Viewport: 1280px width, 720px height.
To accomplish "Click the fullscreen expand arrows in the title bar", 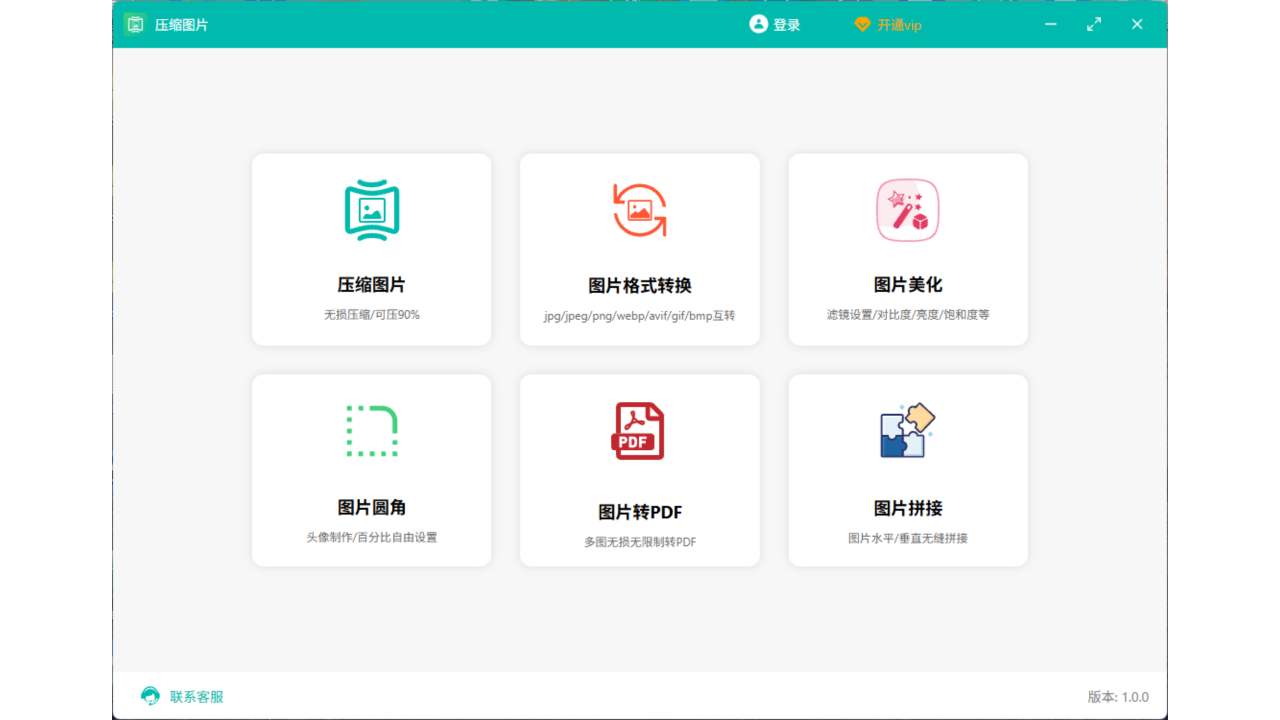I will coord(1093,23).
